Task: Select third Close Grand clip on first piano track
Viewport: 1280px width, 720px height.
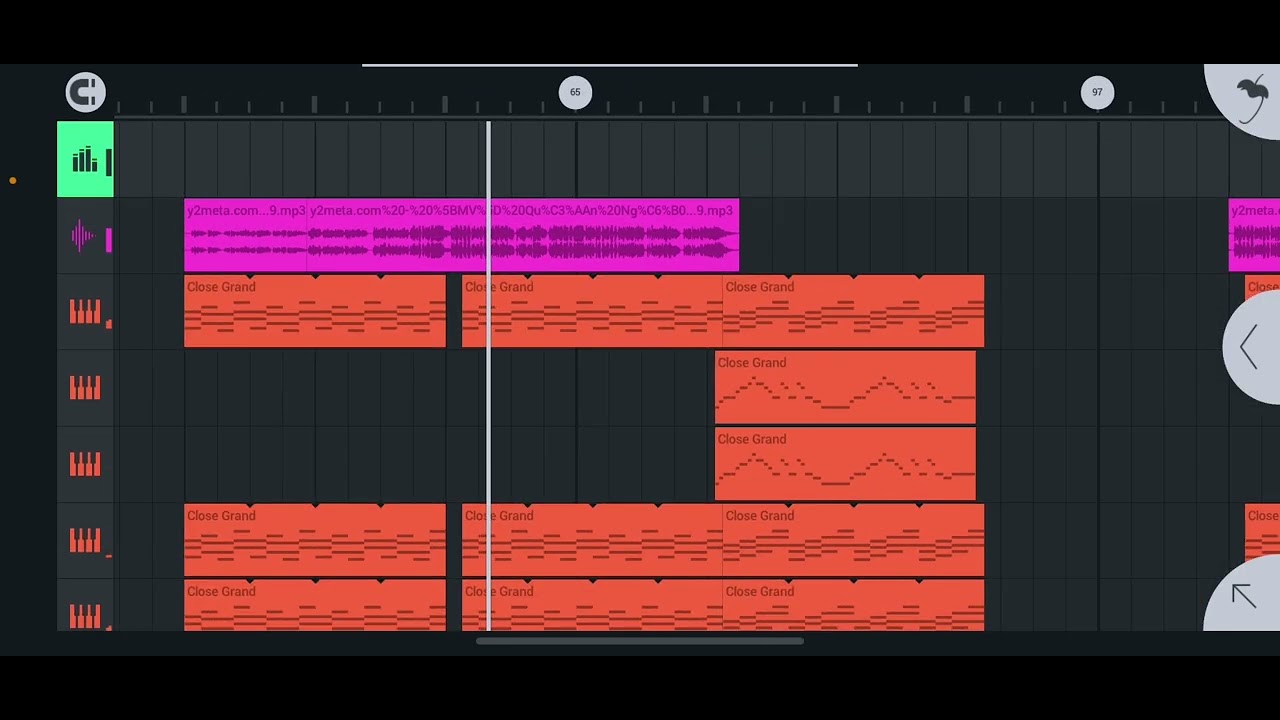Action: (853, 312)
